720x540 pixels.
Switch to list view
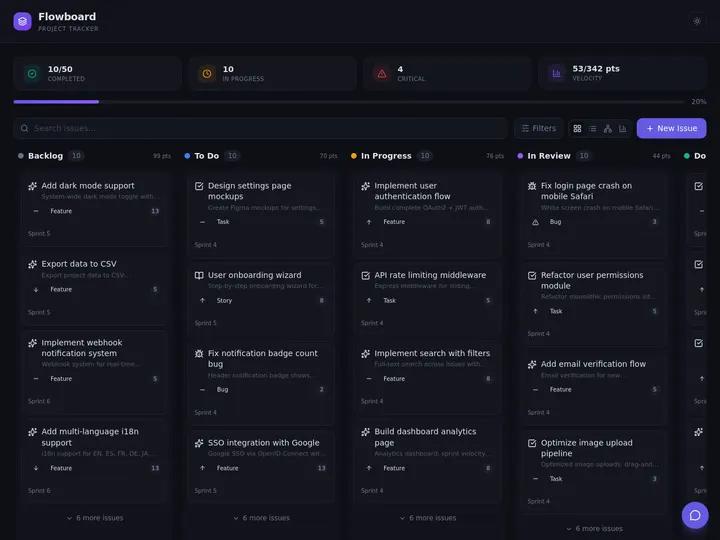click(x=592, y=129)
